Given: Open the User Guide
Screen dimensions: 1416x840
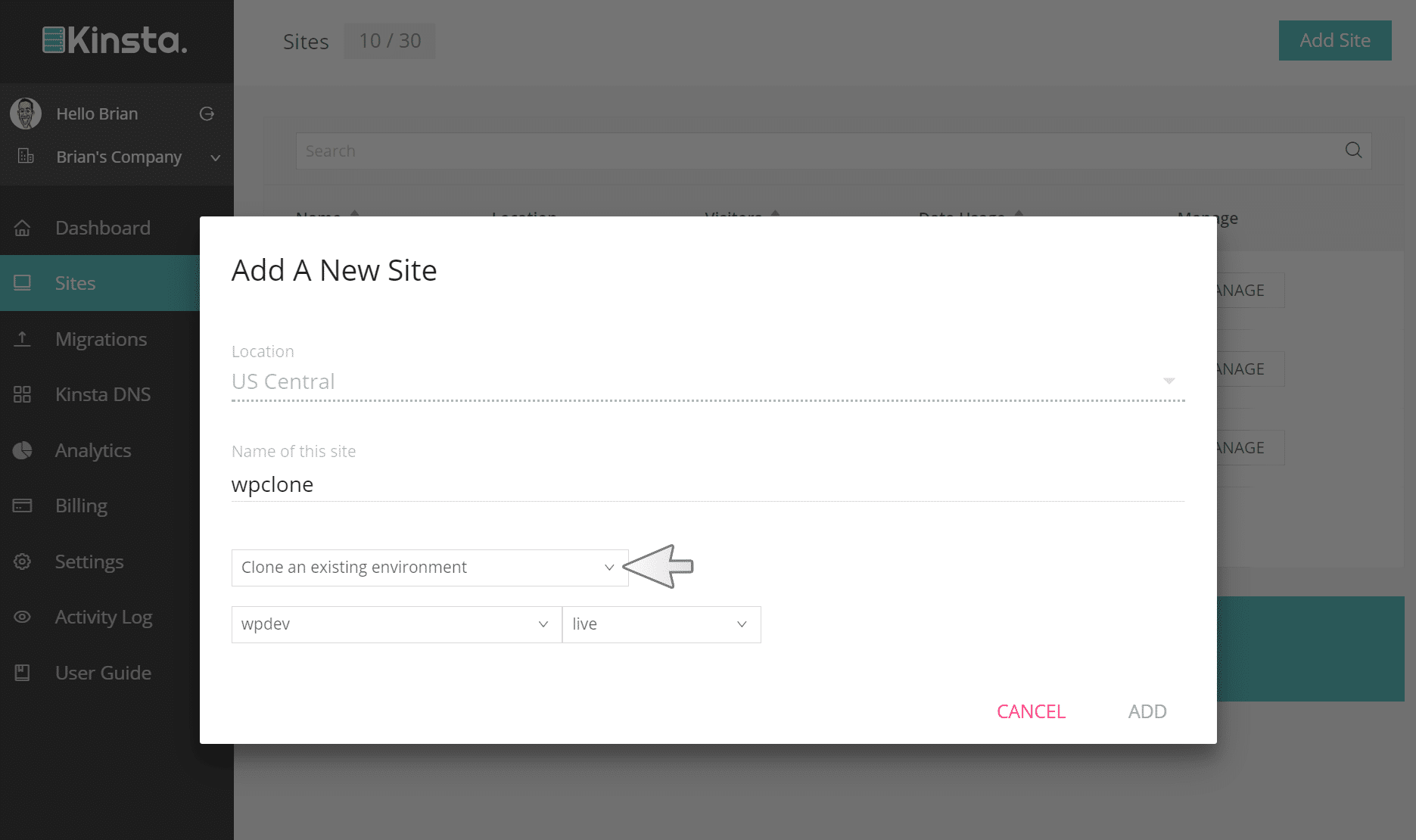Looking at the screenshot, I should tap(102, 673).
